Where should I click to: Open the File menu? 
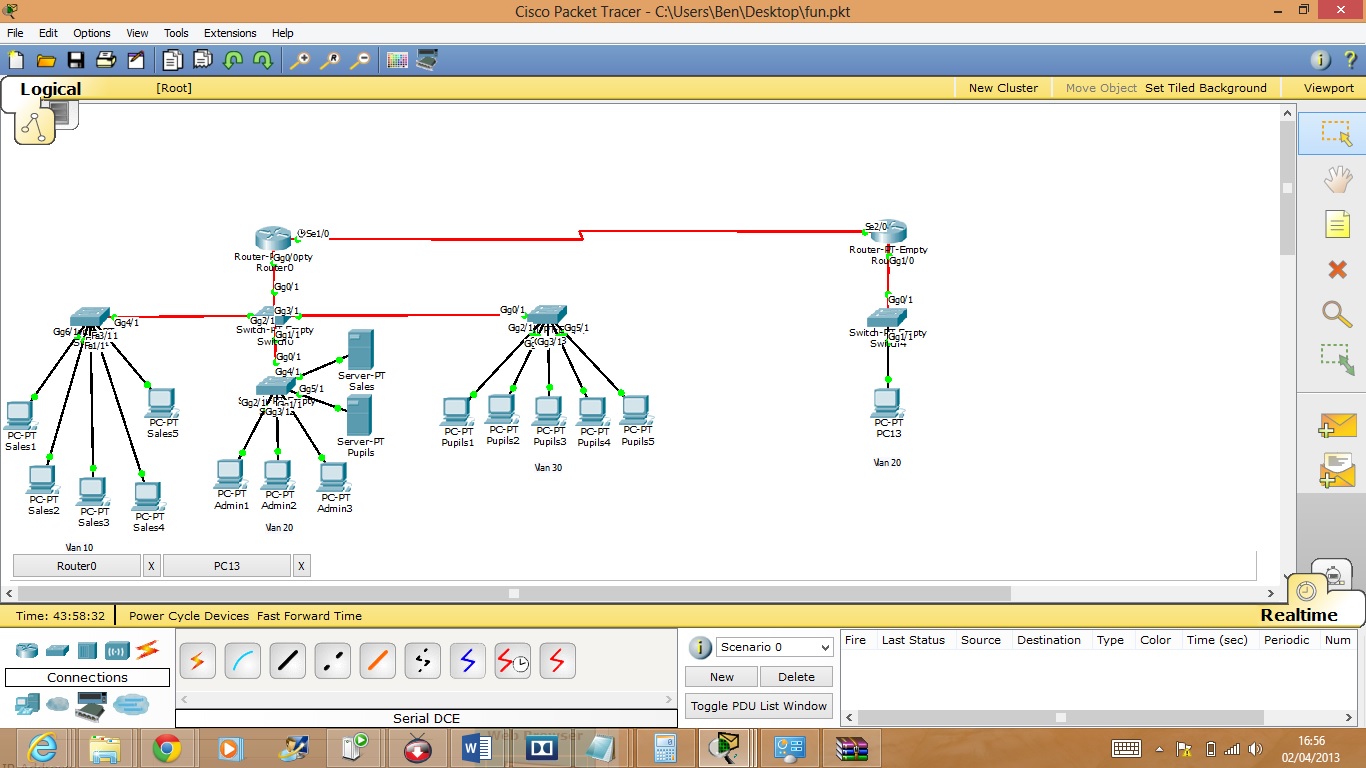[x=15, y=33]
